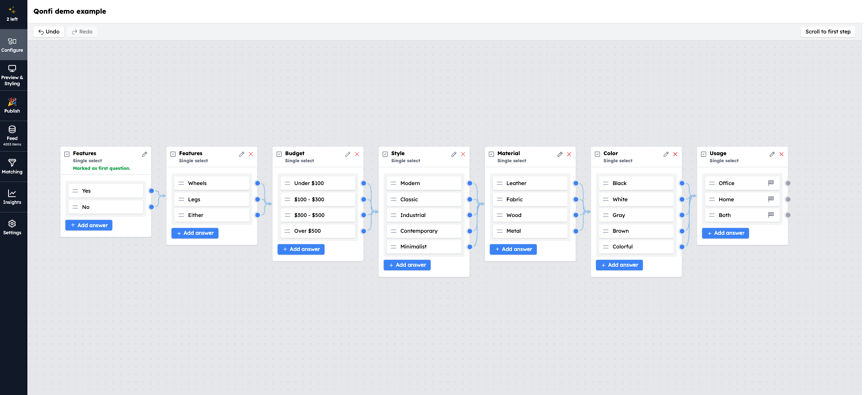Select the 'Fabric' answer row
Viewport: 864px width, 395px height.
(x=531, y=199)
